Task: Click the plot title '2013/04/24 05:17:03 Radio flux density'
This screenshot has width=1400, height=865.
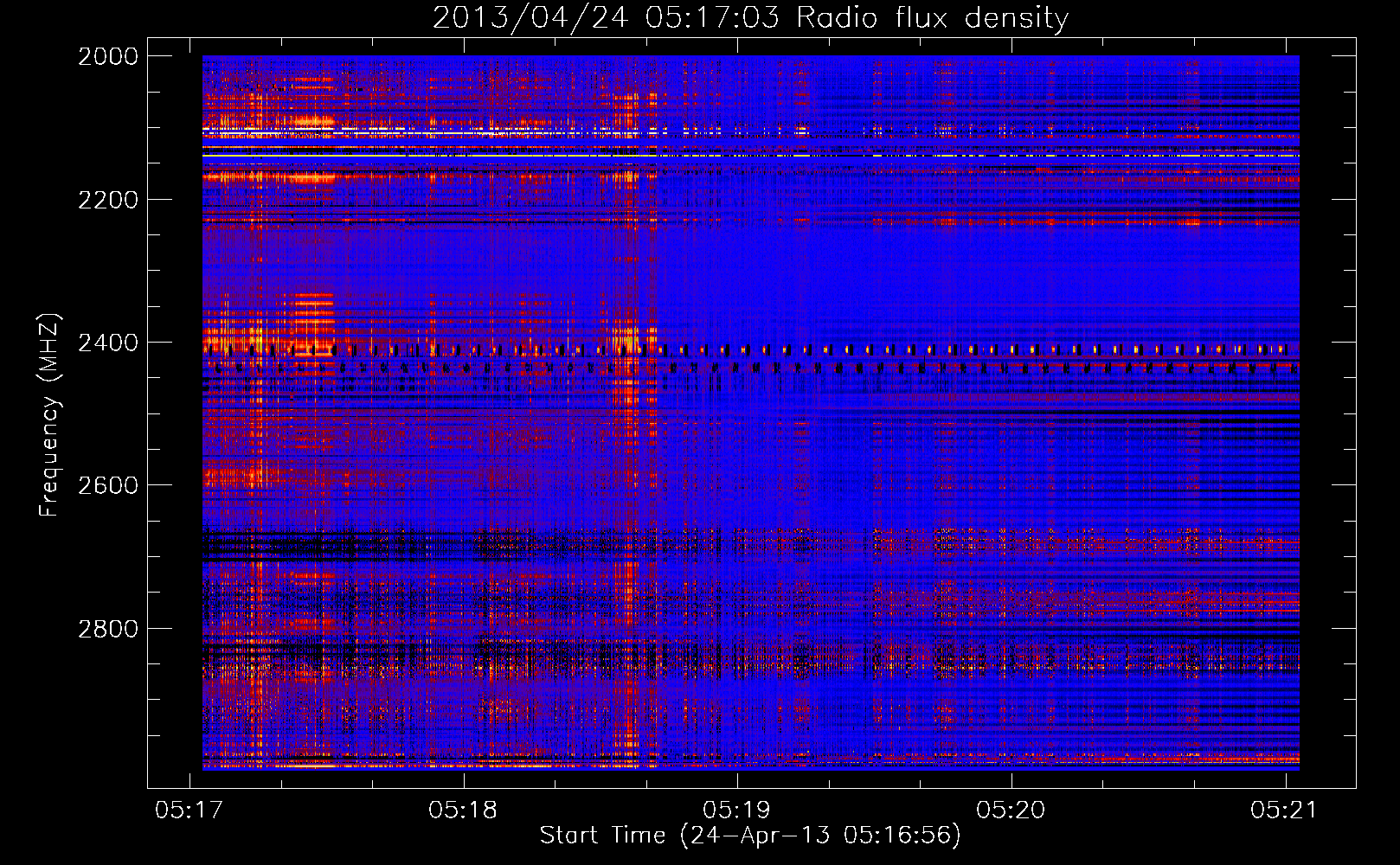Action: coord(750,18)
